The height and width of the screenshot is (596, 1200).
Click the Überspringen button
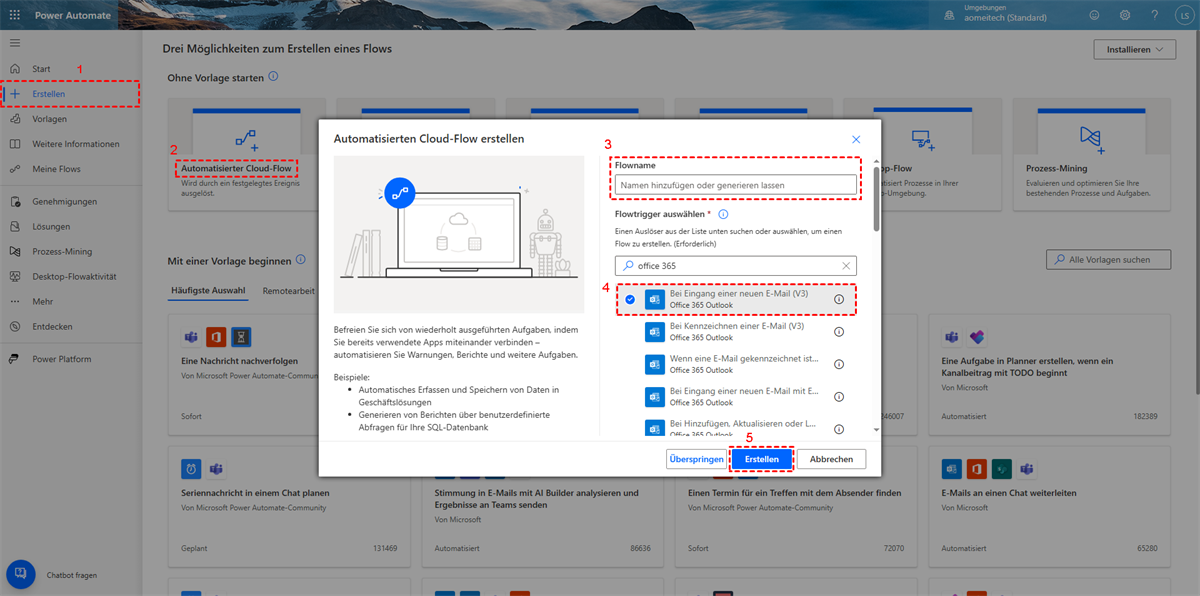tap(696, 459)
